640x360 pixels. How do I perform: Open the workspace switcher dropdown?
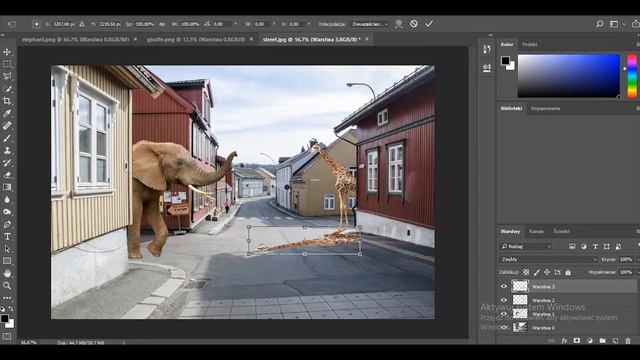616,24
